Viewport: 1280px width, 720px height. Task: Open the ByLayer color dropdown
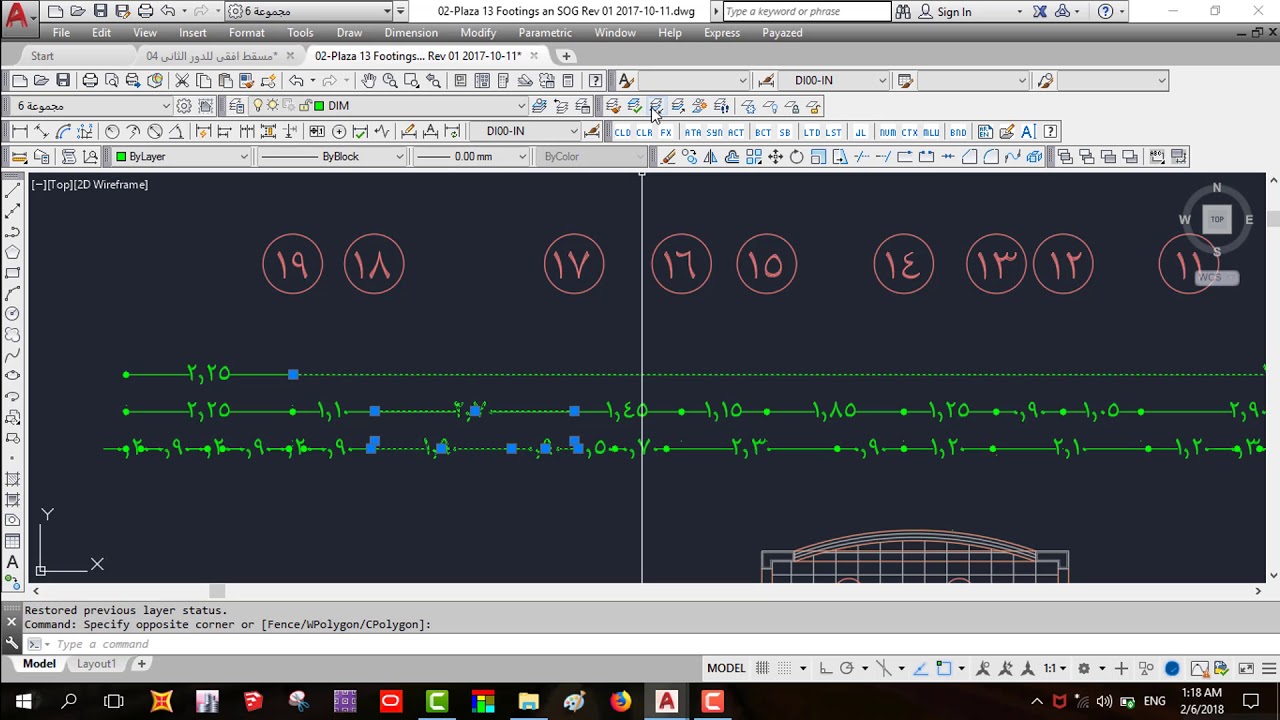pyautogui.click(x=181, y=156)
